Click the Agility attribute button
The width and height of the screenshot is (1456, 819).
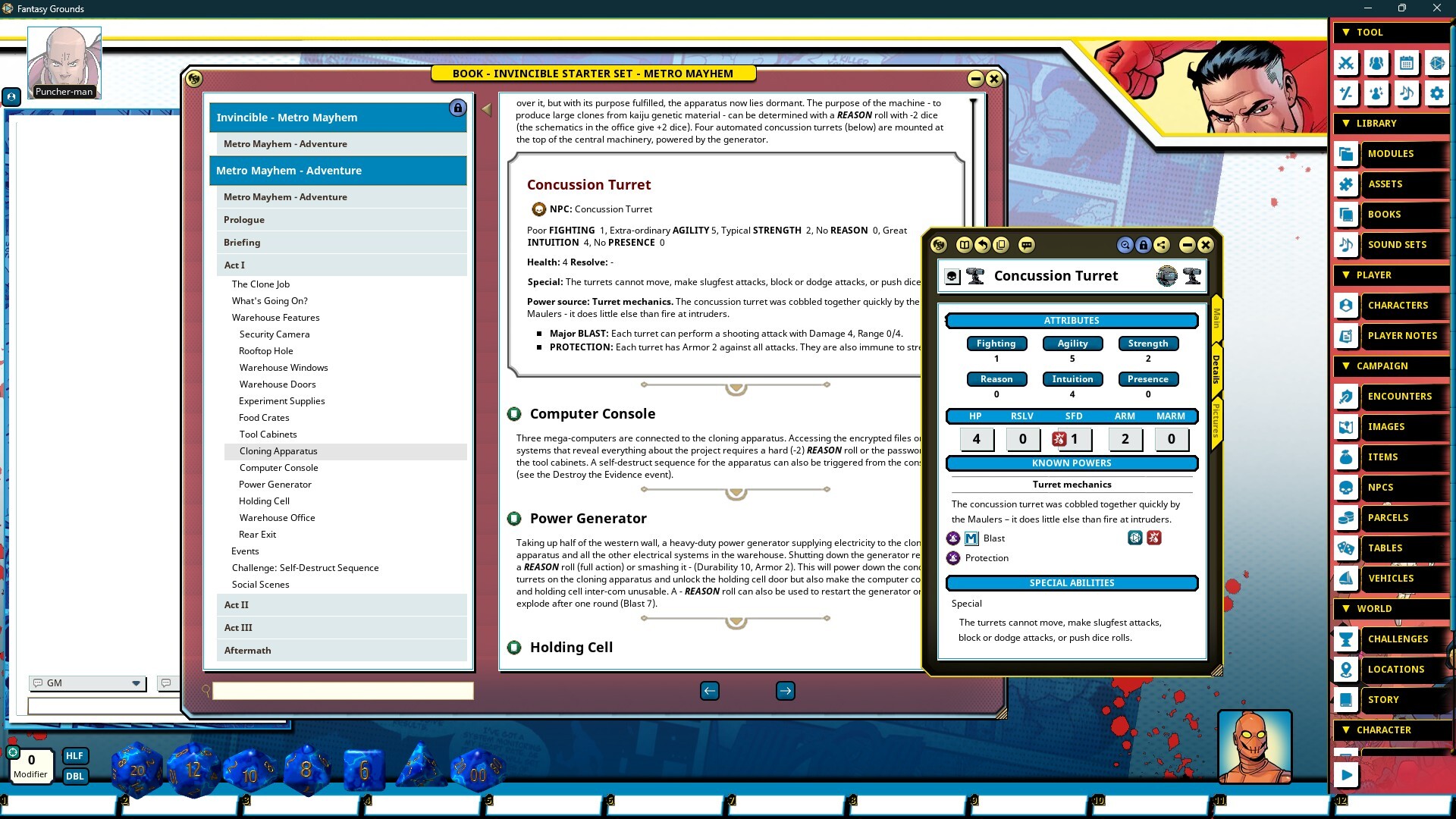coord(1072,344)
